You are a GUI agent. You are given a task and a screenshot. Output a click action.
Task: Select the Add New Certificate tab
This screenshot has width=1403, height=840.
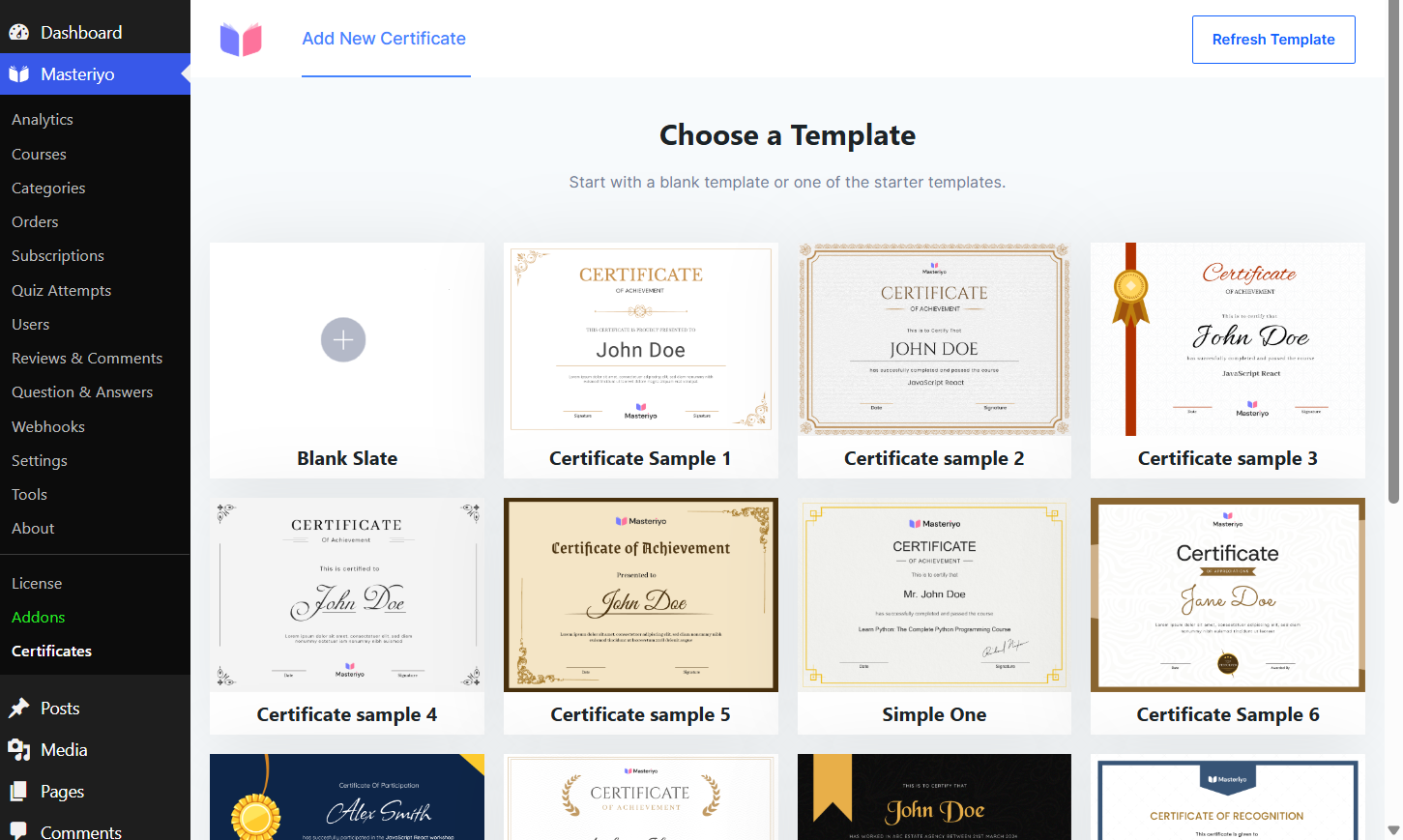384,39
